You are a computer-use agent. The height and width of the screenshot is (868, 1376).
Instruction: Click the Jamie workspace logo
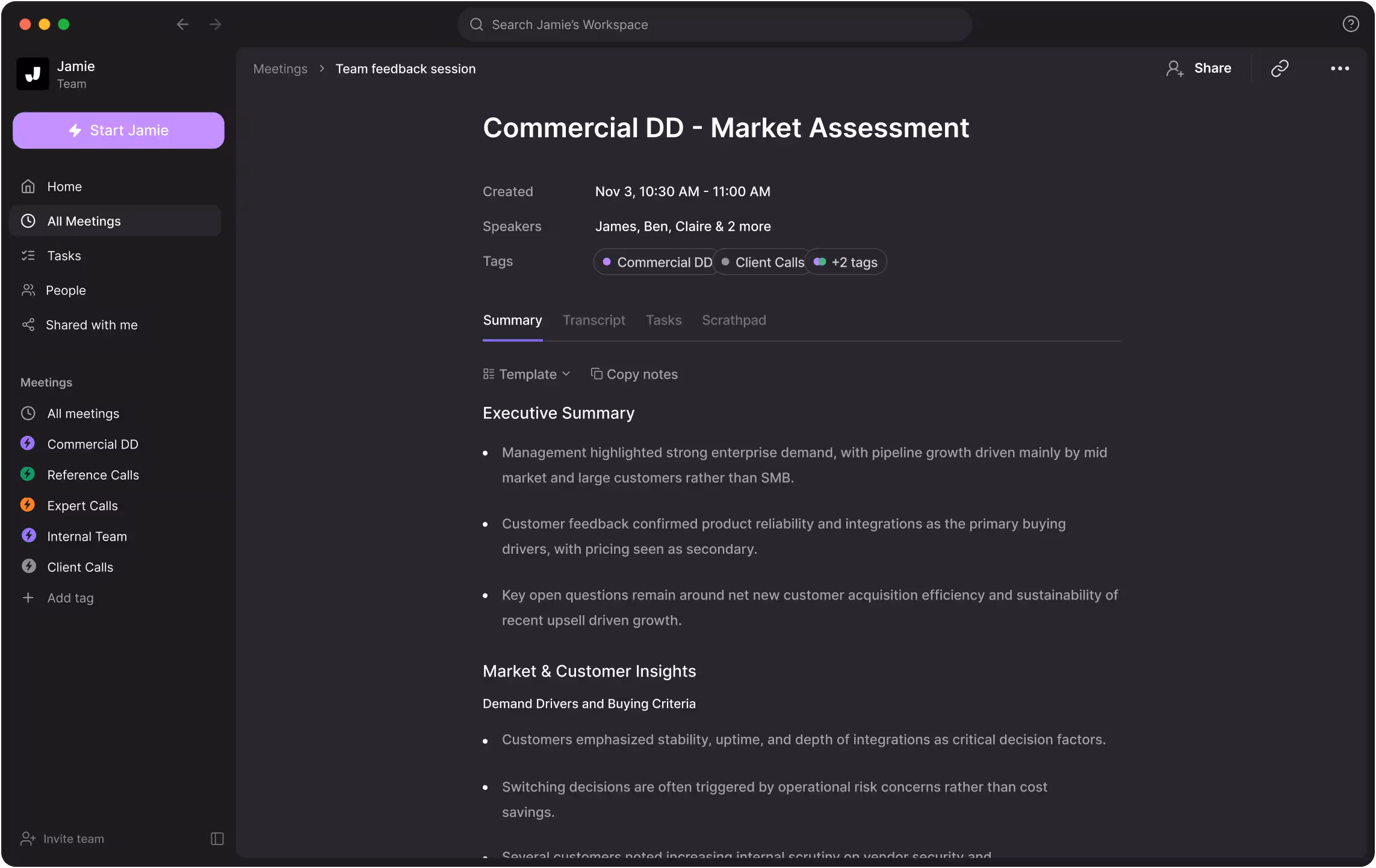tap(33, 74)
